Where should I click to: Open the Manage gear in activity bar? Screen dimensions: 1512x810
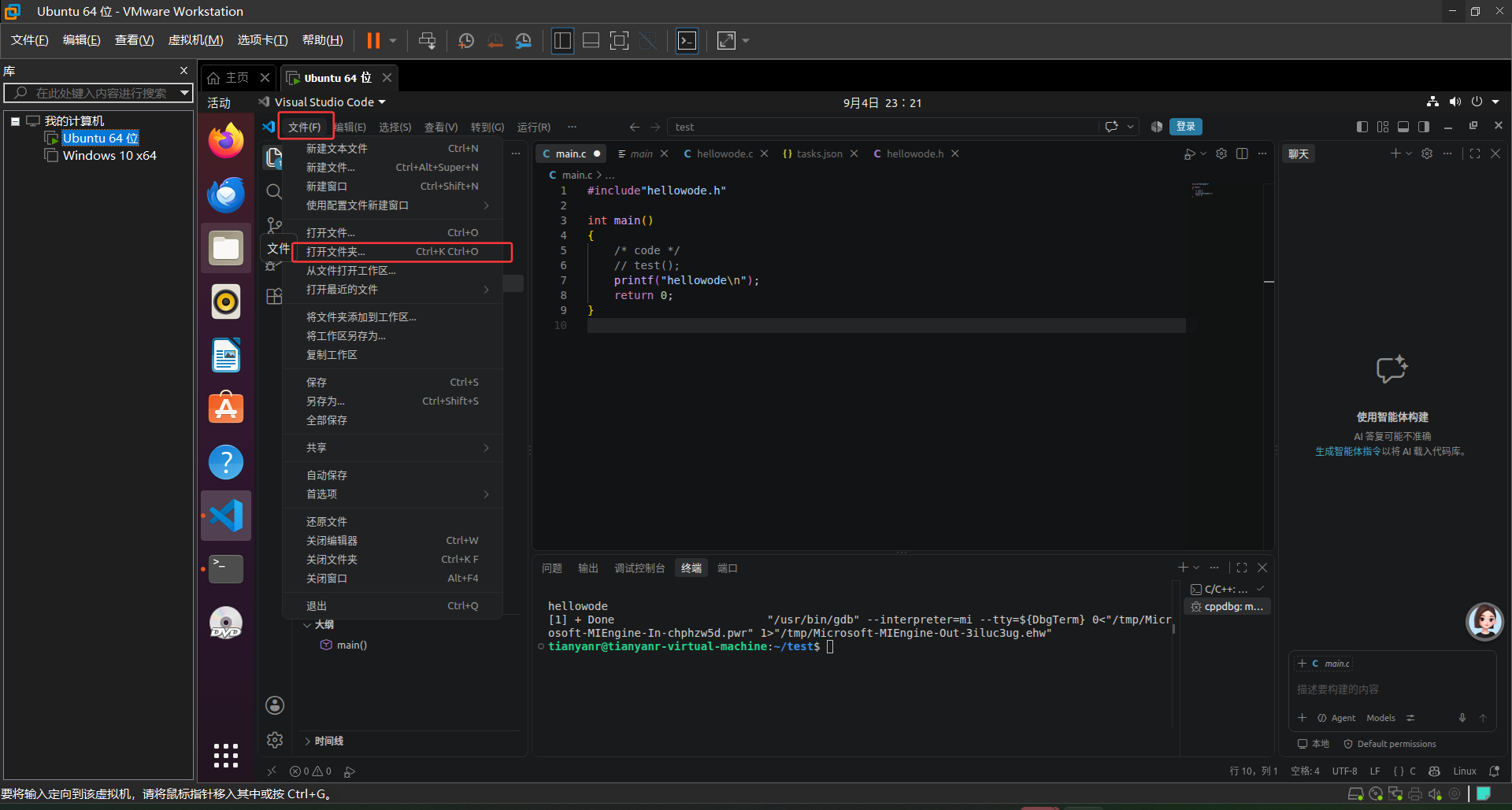point(275,740)
